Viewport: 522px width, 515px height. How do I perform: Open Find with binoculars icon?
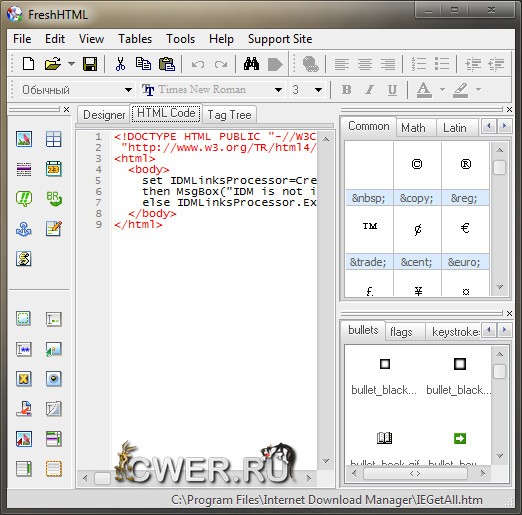pyautogui.click(x=251, y=63)
